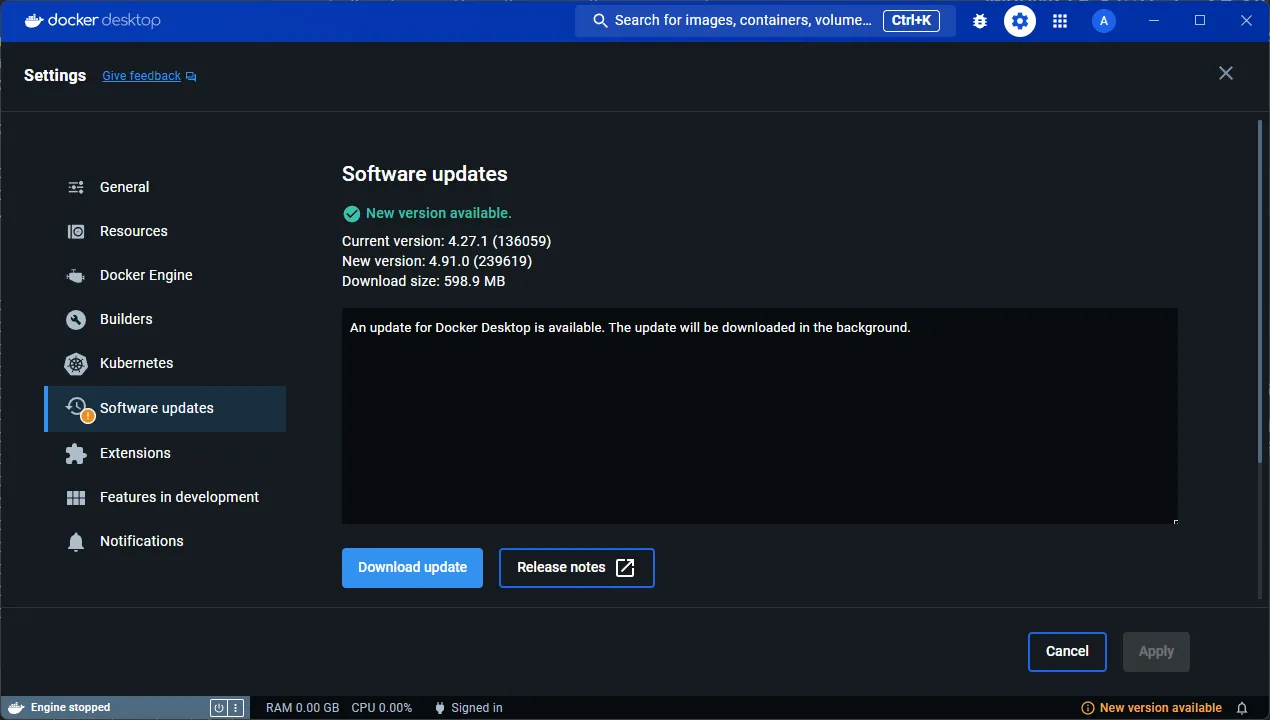Click the Ctrl+K shortcut badge
The width and height of the screenshot is (1270, 720).
(x=911, y=20)
